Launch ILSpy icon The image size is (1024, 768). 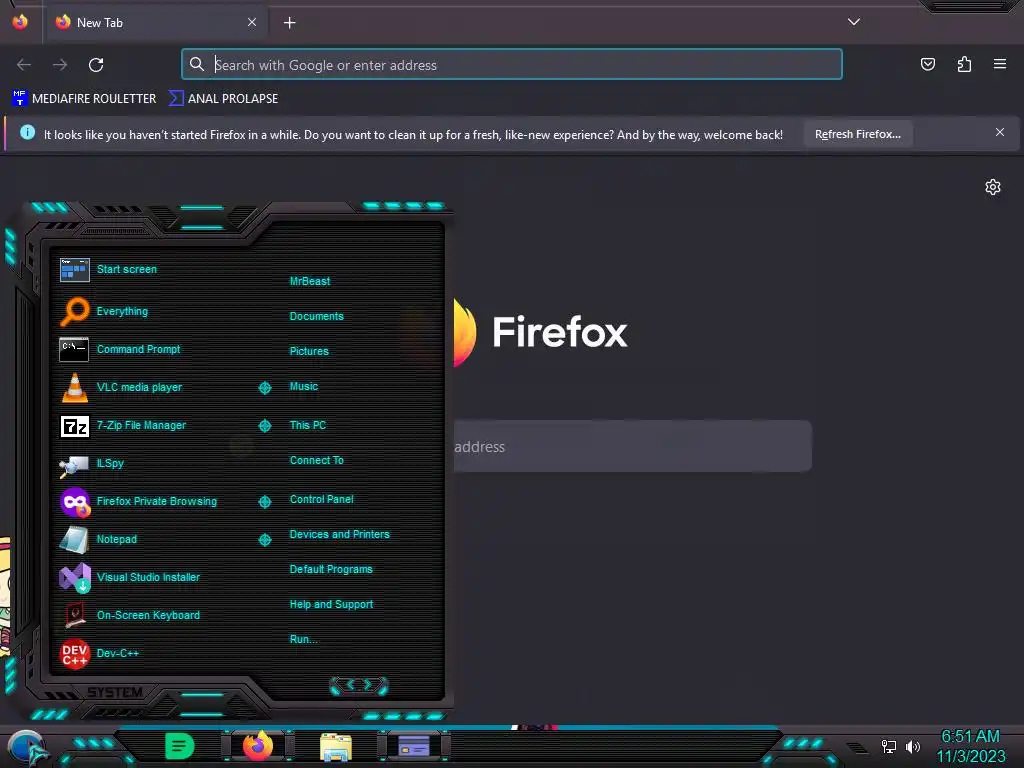tap(74, 464)
